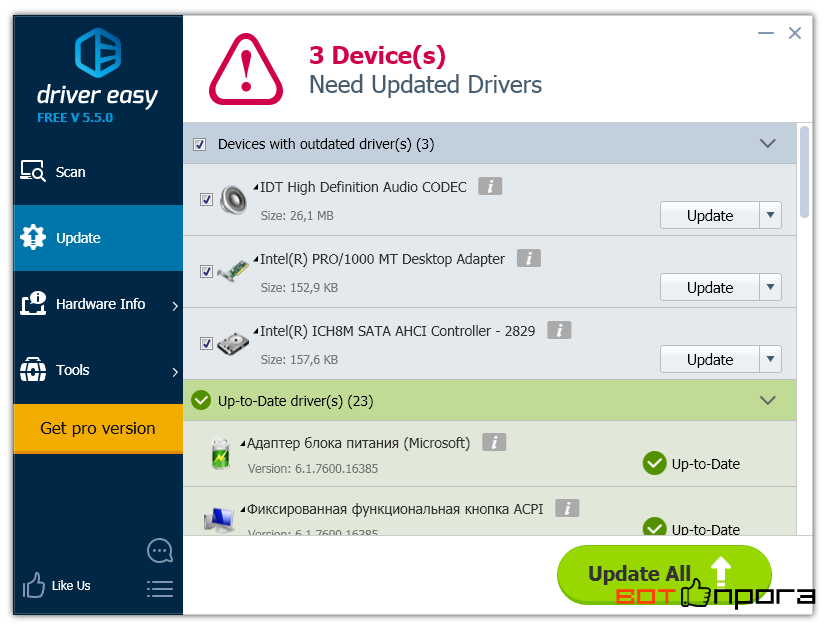The height and width of the screenshot is (629, 828).
Task: Click the battery icon of Адаптер блока питания
Action: (x=220, y=454)
